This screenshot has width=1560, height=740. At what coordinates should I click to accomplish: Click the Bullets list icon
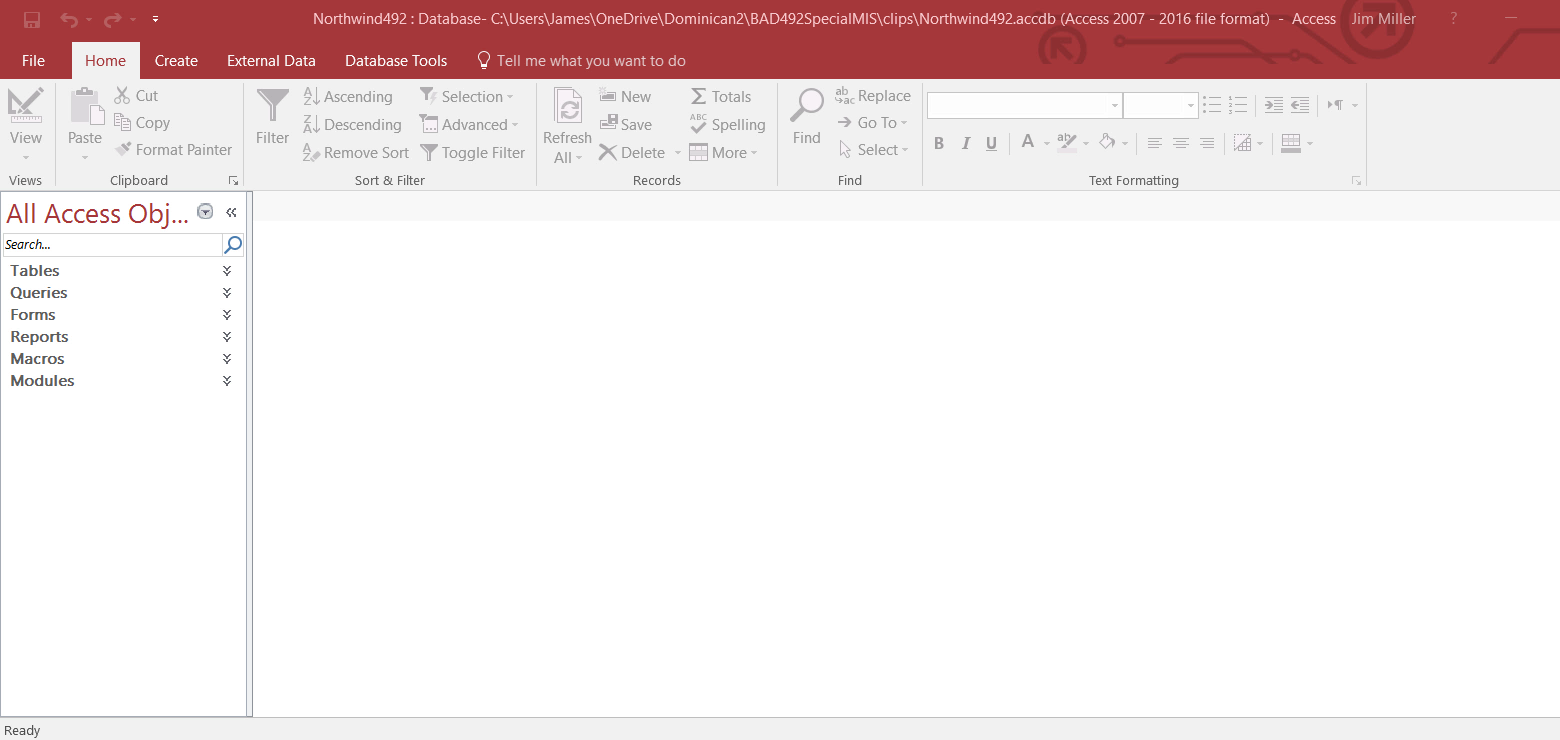[1212, 105]
